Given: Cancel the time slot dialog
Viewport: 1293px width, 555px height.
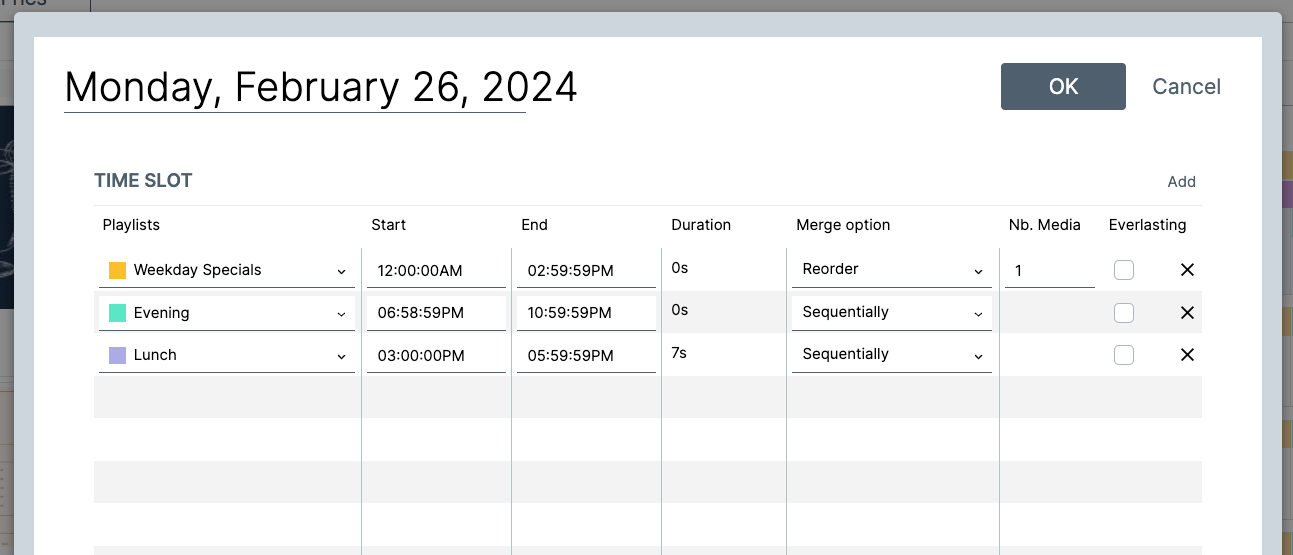Looking at the screenshot, I should tap(1186, 87).
